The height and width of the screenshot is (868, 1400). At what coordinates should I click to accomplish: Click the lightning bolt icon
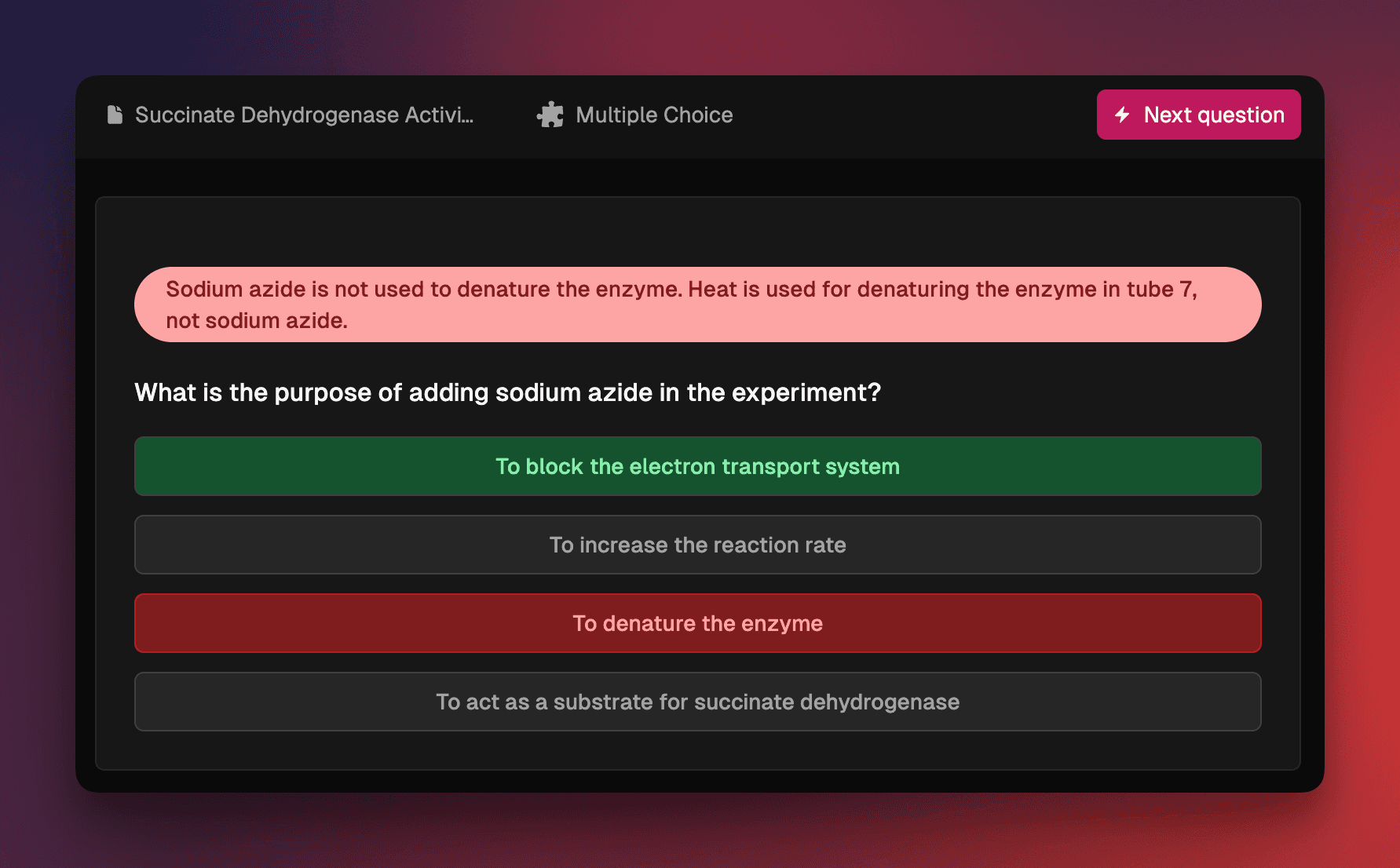point(1122,115)
